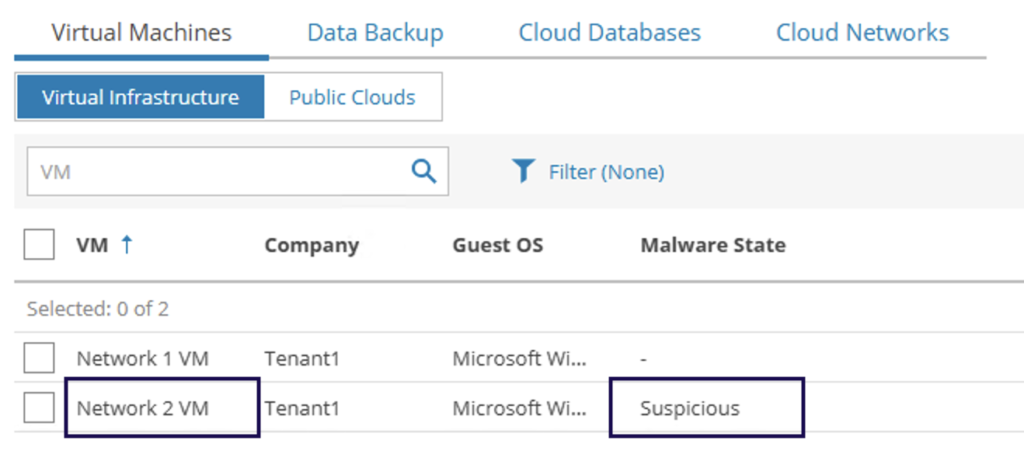Open the Filter (None) options
Image resolution: width=1024 pixels, height=451 pixels.
pyautogui.click(x=606, y=172)
